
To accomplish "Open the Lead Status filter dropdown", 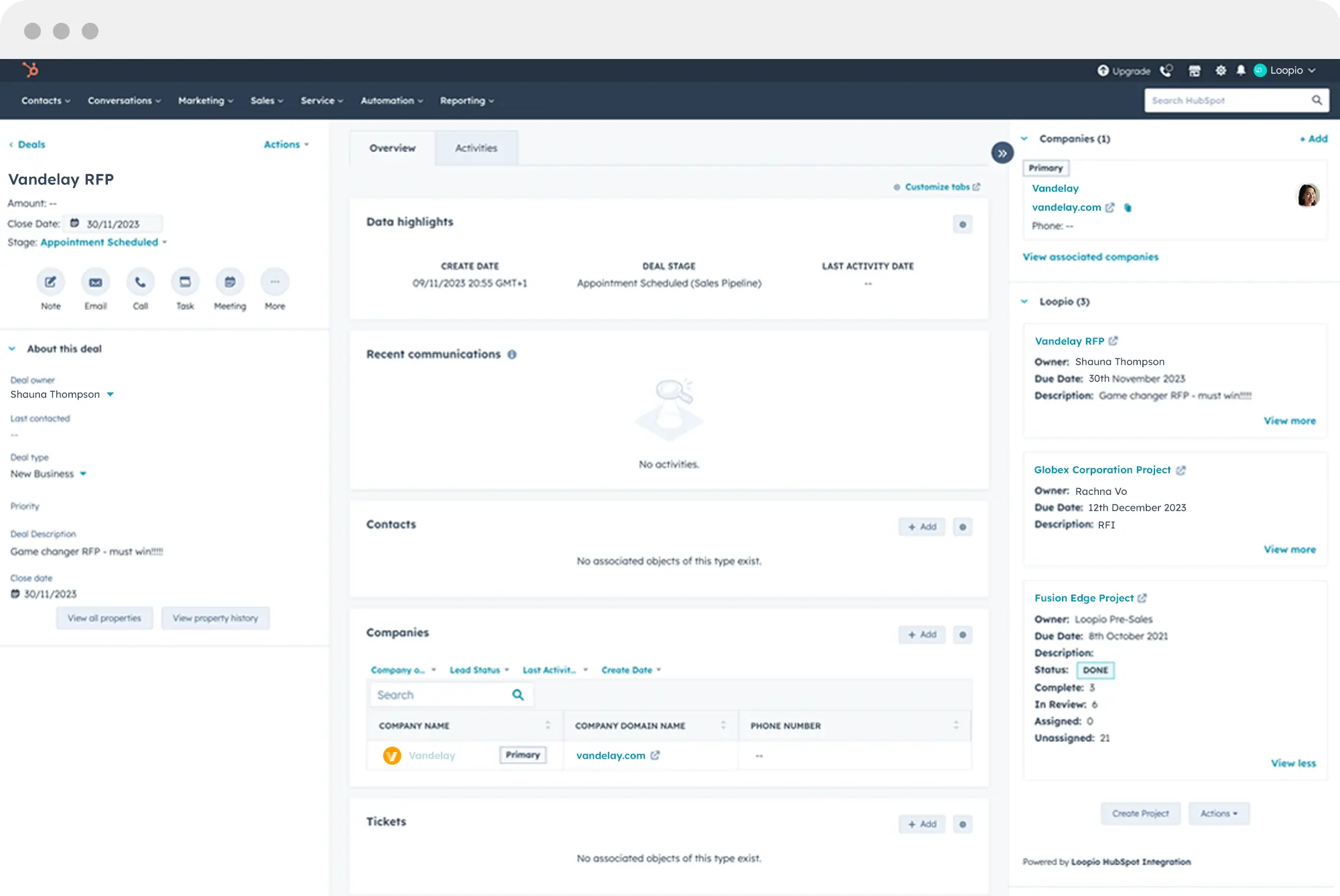I will (x=478, y=670).
